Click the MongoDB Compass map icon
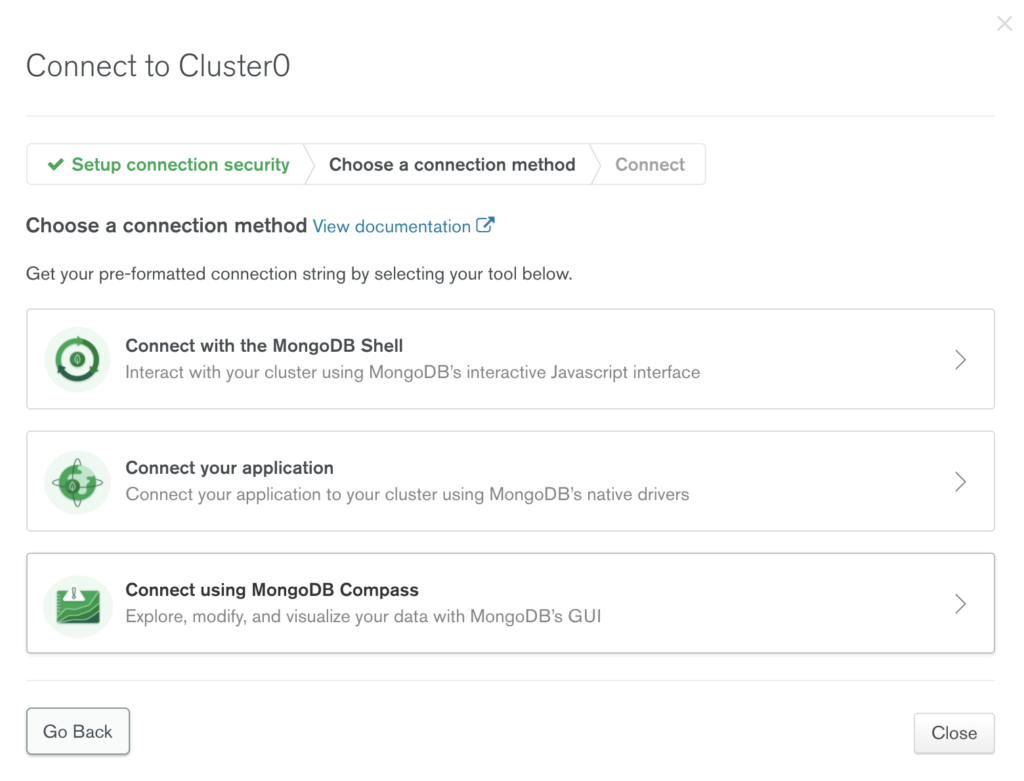Viewport: 1024px width, 781px height. click(77, 605)
